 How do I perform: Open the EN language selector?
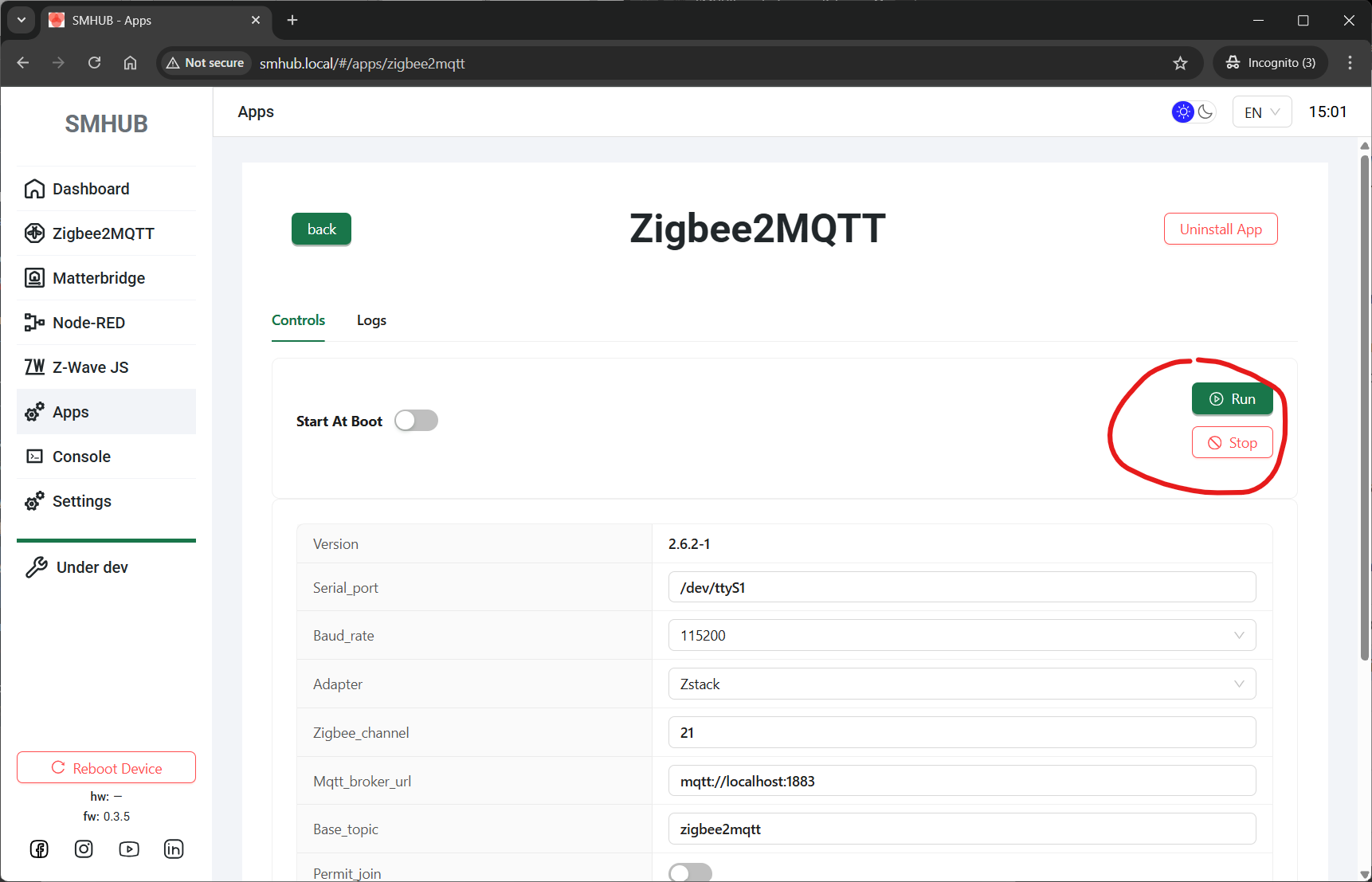1261,112
